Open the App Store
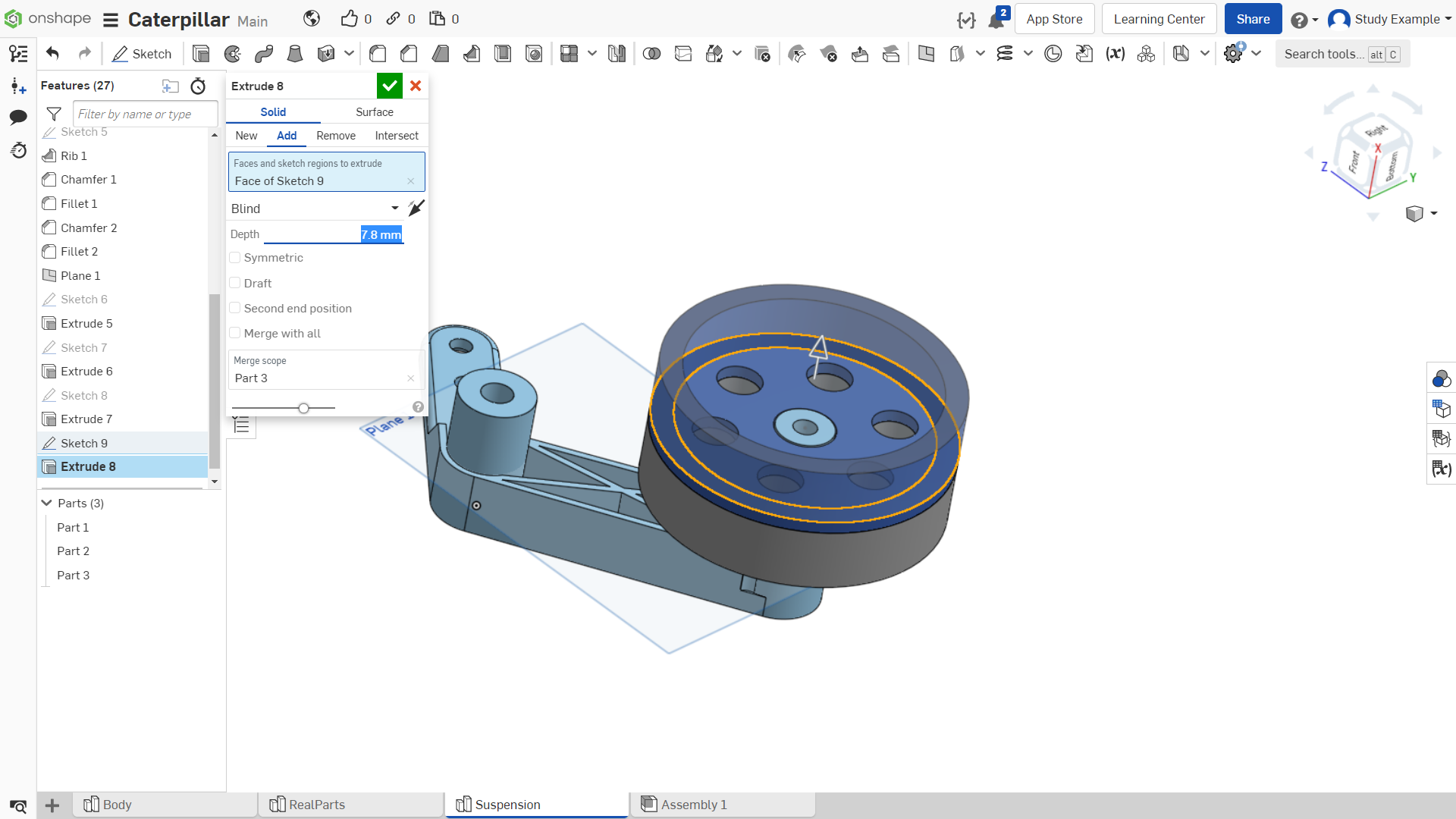Image resolution: width=1456 pixels, height=819 pixels. pyautogui.click(x=1054, y=20)
